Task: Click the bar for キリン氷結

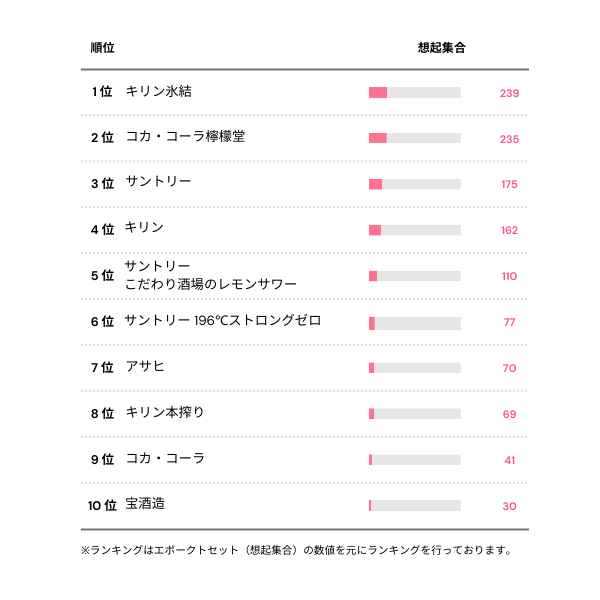Action: [414, 93]
